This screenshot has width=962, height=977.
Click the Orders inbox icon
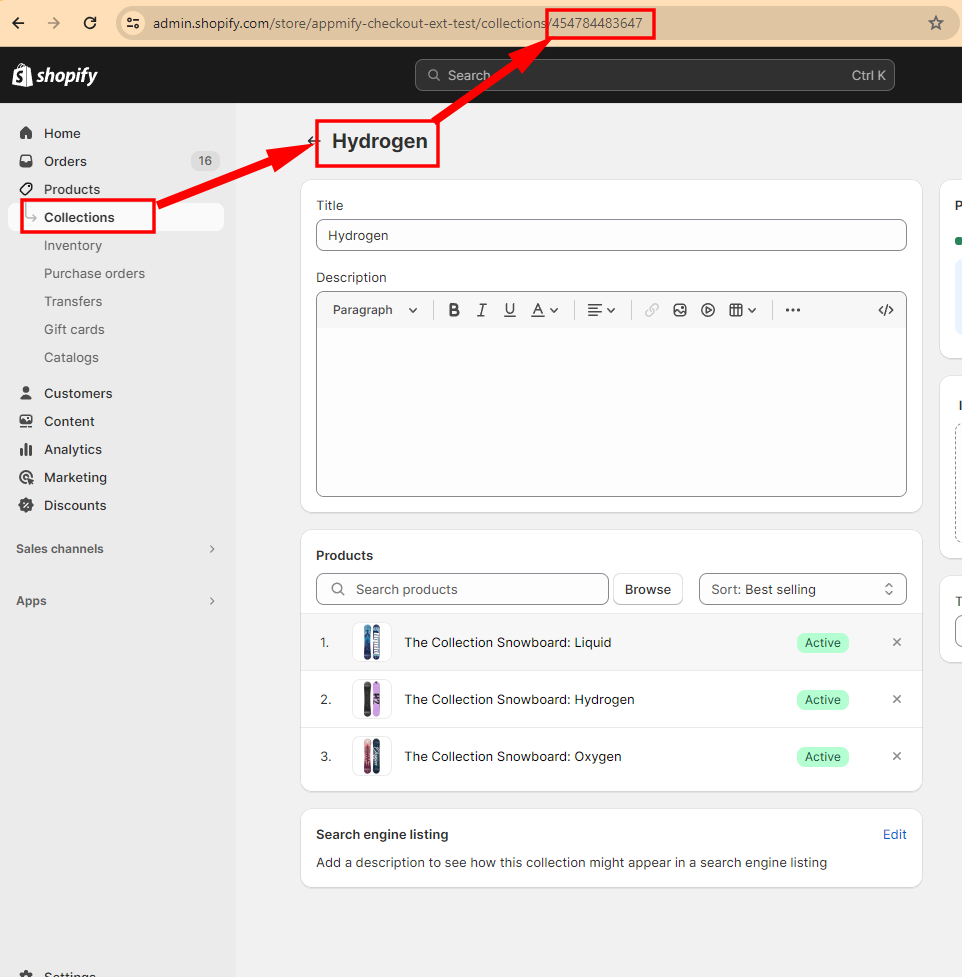pyautogui.click(x=26, y=161)
